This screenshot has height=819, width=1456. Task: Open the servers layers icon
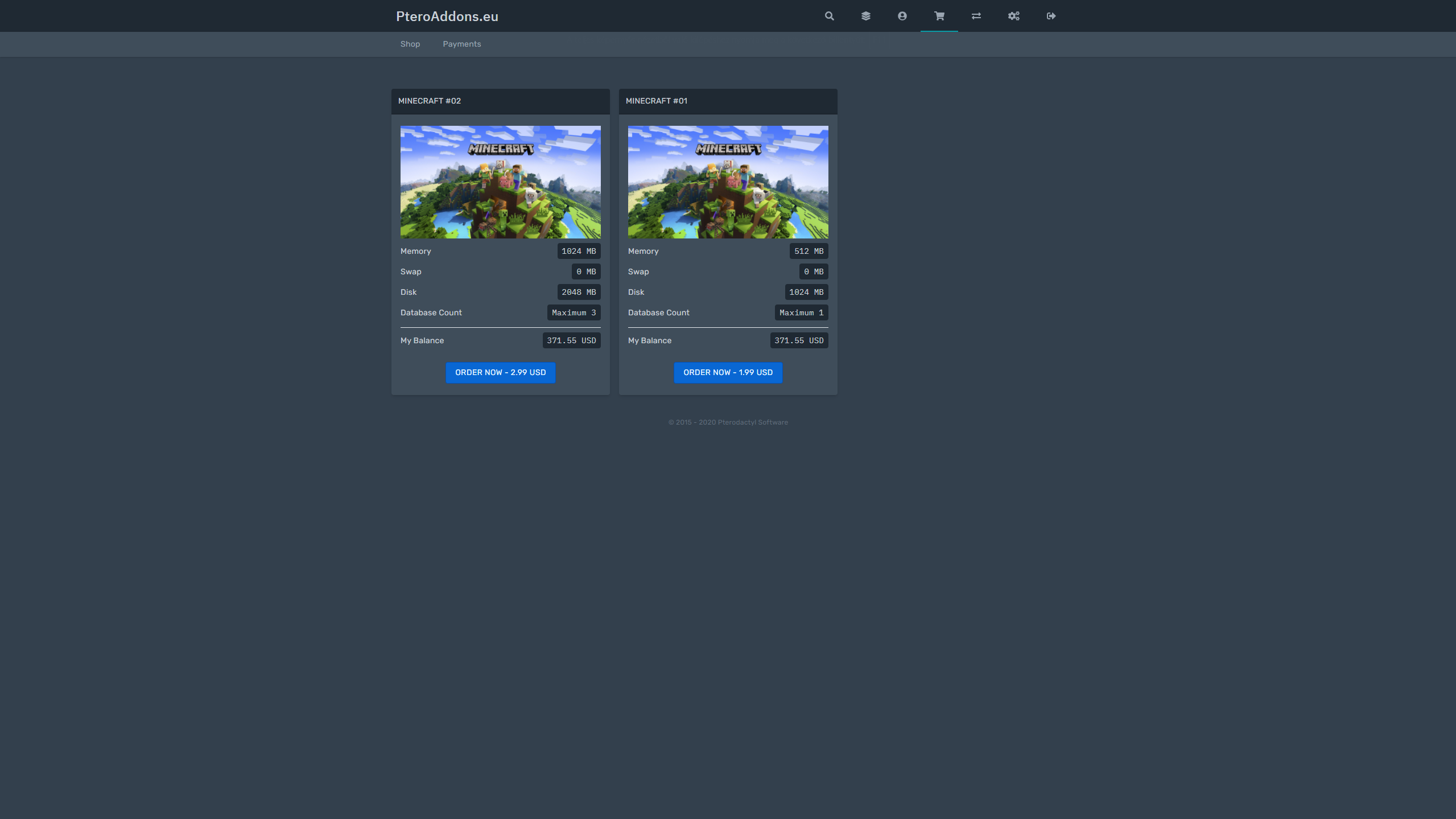tap(865, 16)
